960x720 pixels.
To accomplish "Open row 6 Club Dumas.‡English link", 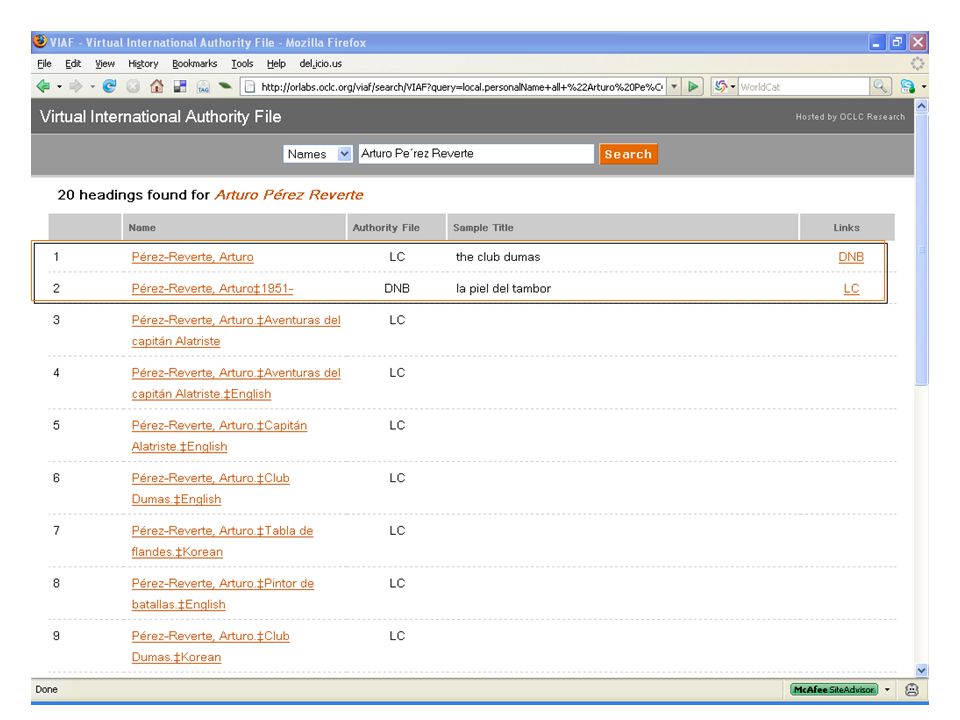I will tap(211, 489).
